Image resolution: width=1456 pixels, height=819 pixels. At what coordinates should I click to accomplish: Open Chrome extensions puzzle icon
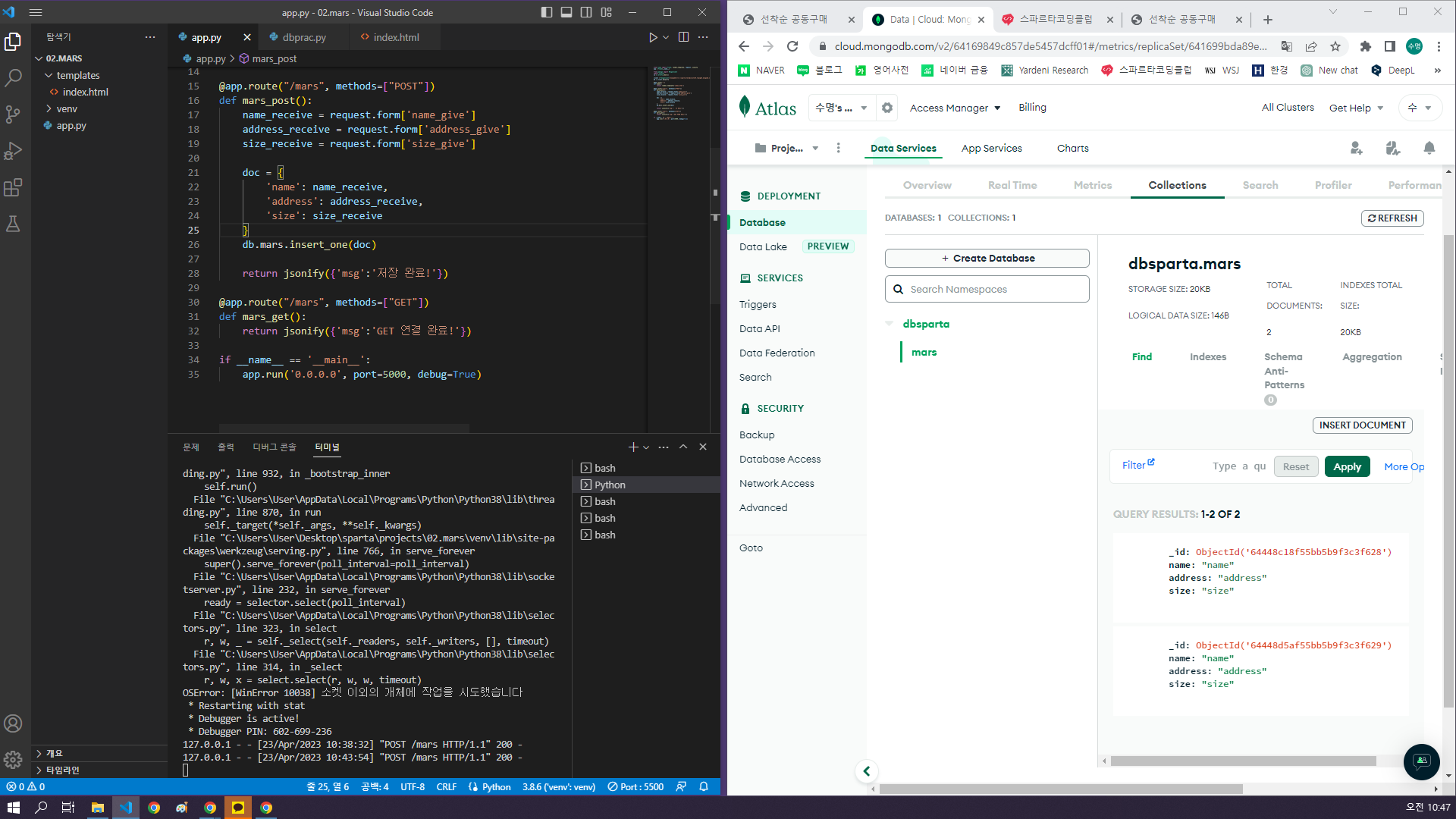click(1366, 46)
